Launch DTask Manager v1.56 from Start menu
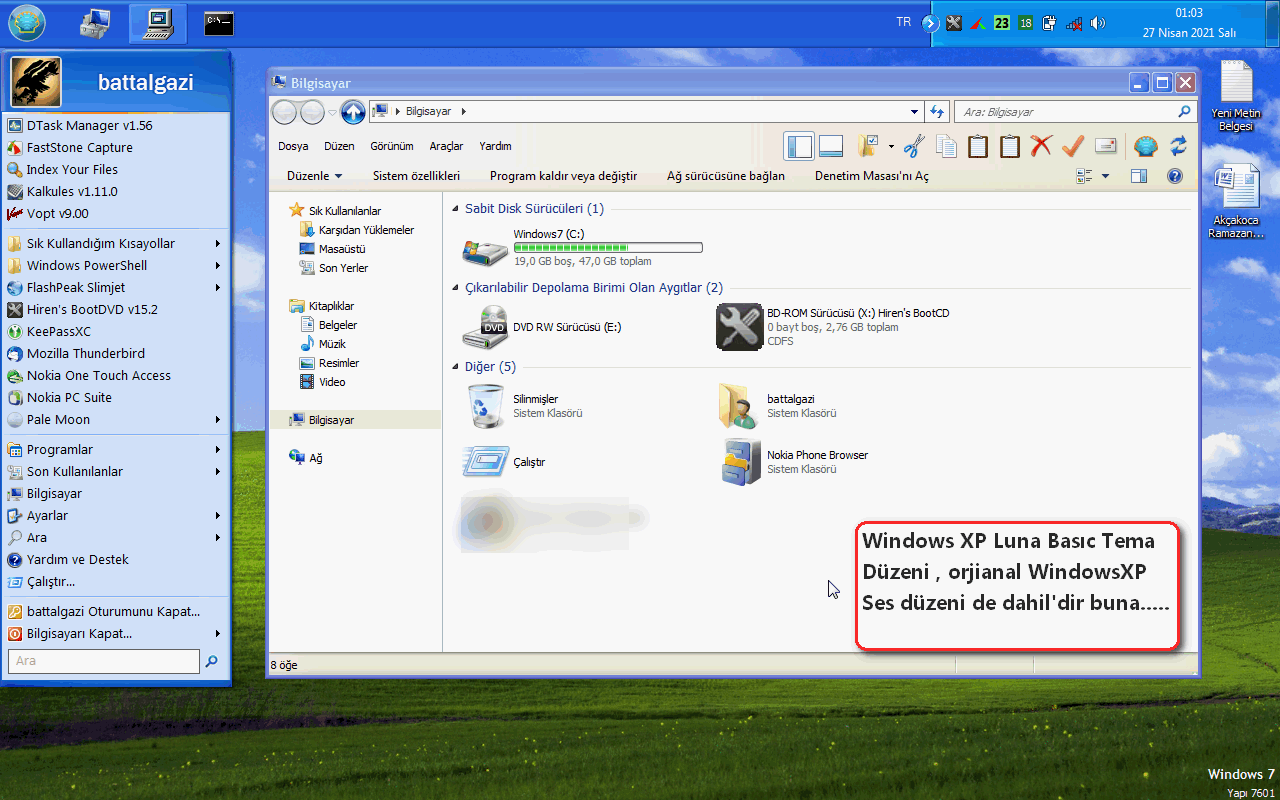The width and height of the screenshot is (1280, 800). (x=115, y=126)
